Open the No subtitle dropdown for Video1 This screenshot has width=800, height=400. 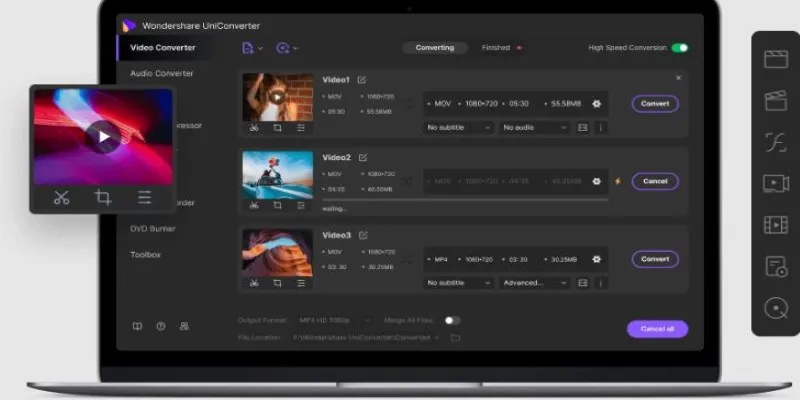[x=459, y=128]
